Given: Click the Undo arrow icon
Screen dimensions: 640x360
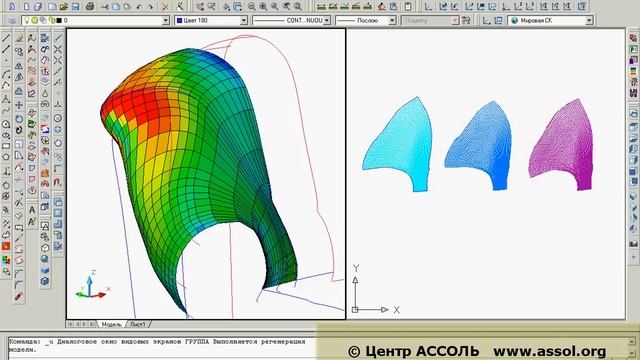Looking at the screenshot, I should 139,7.
